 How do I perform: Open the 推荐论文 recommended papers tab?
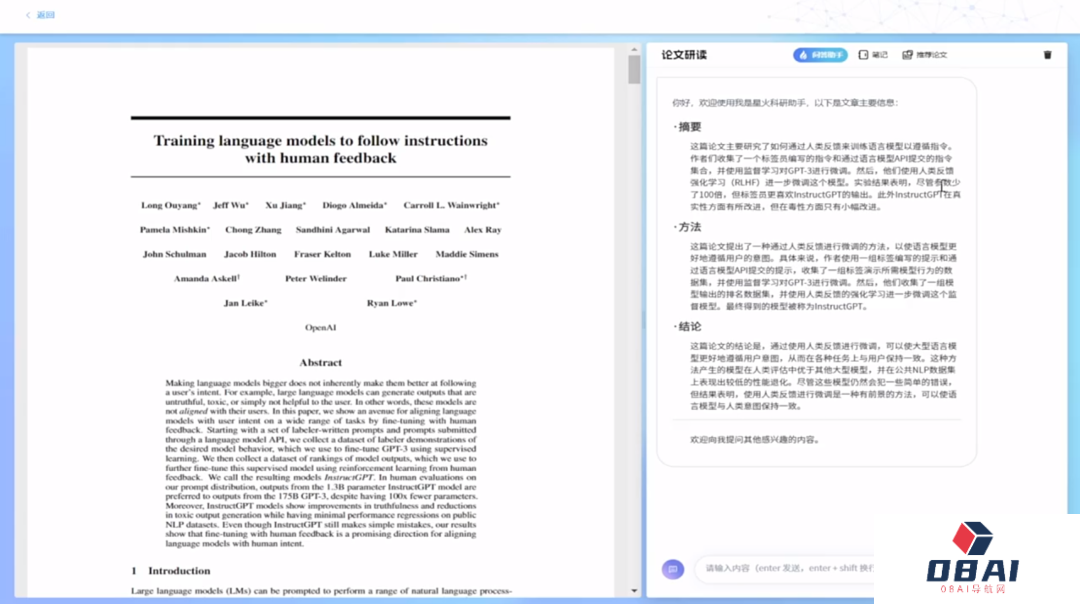click(x=925, y=55)
